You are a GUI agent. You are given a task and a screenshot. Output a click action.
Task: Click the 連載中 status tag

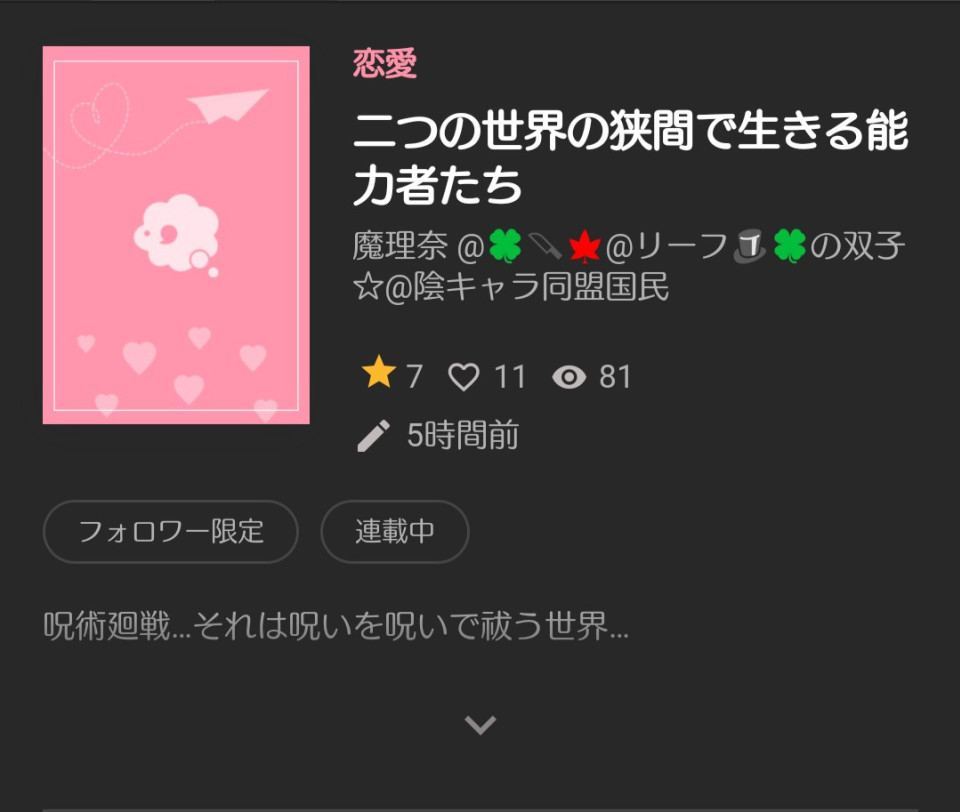click(x=395, y=532)
